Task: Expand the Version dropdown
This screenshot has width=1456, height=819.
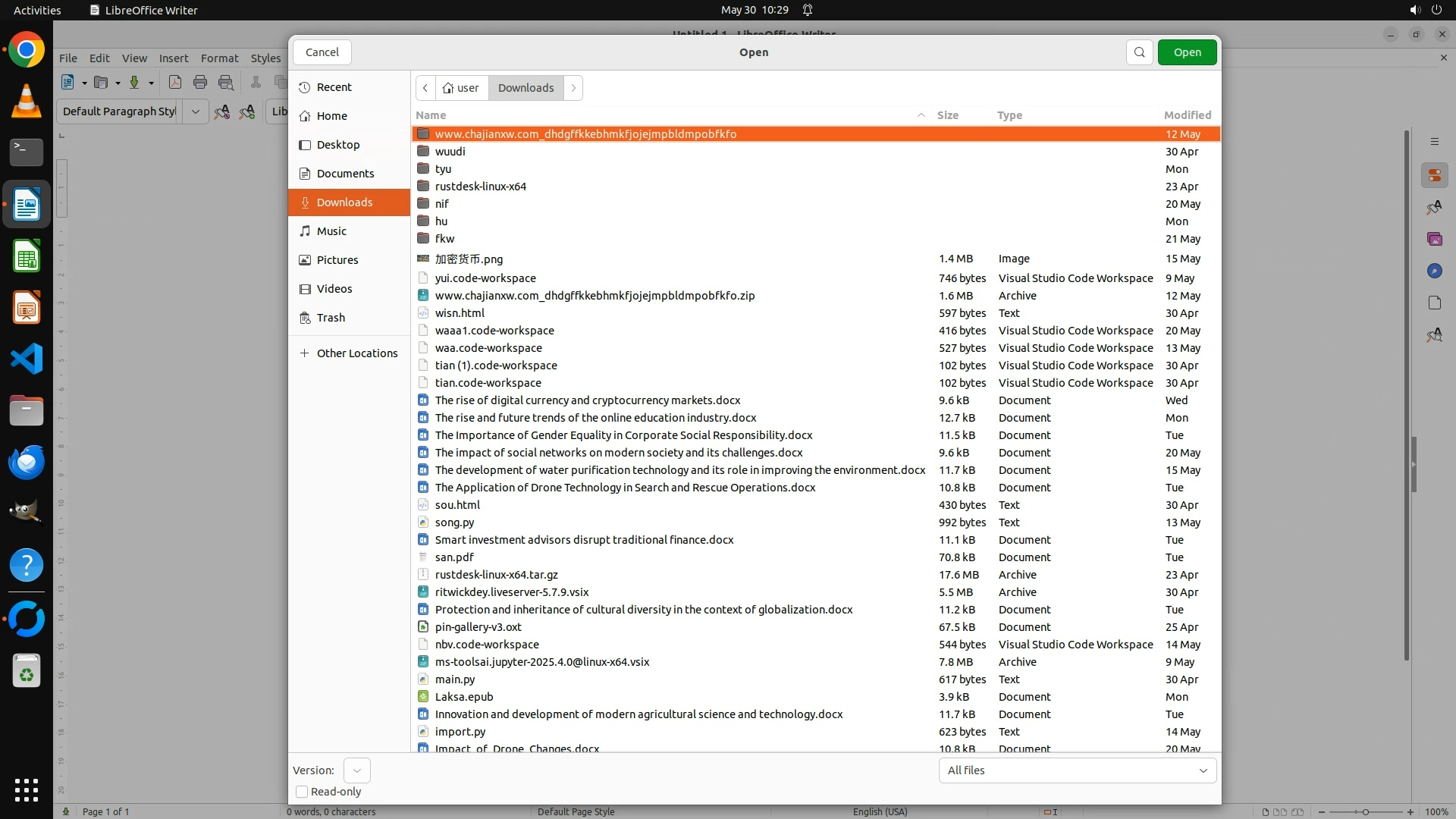Action: point(356,770)
